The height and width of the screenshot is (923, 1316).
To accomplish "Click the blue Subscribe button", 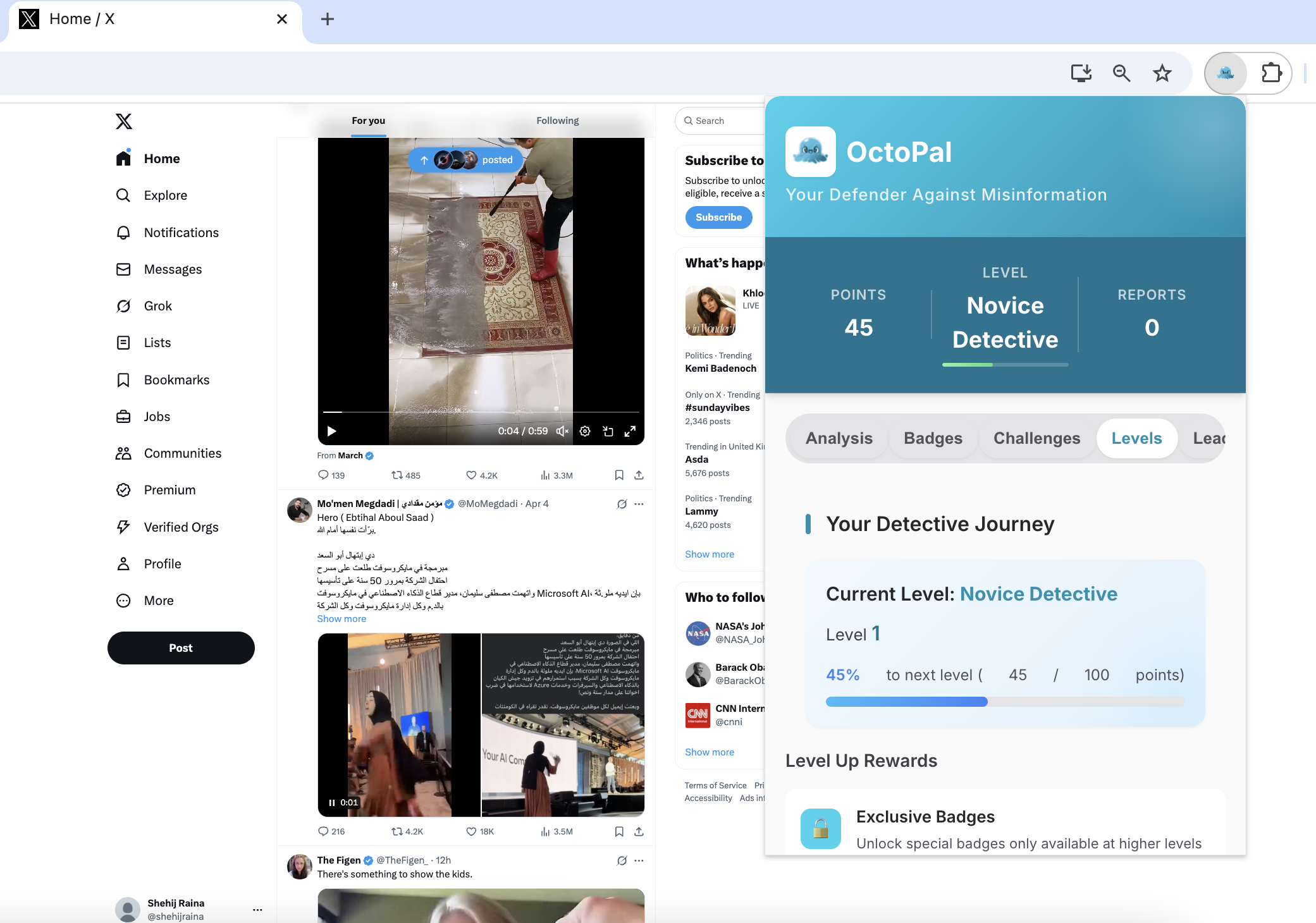I will 718,217.
